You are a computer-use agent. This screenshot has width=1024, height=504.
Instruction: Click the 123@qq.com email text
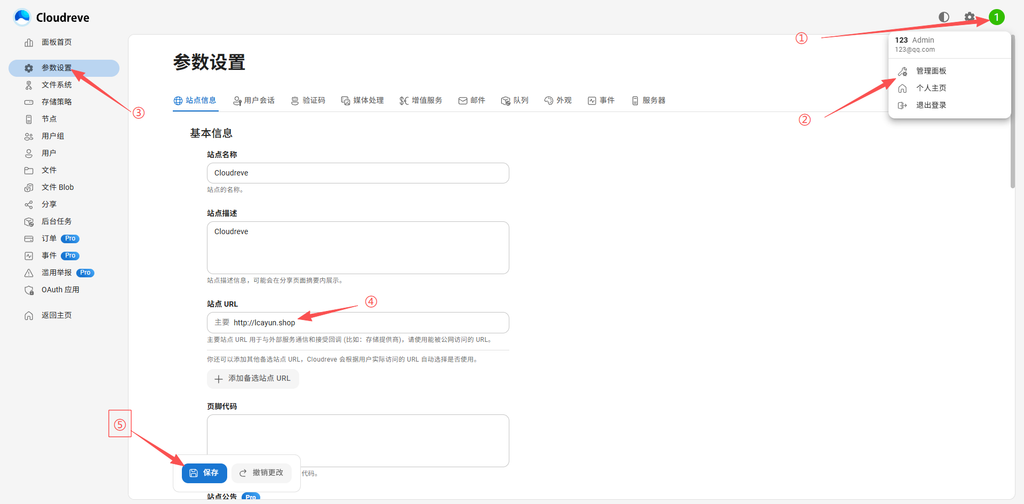click(915, 49)
